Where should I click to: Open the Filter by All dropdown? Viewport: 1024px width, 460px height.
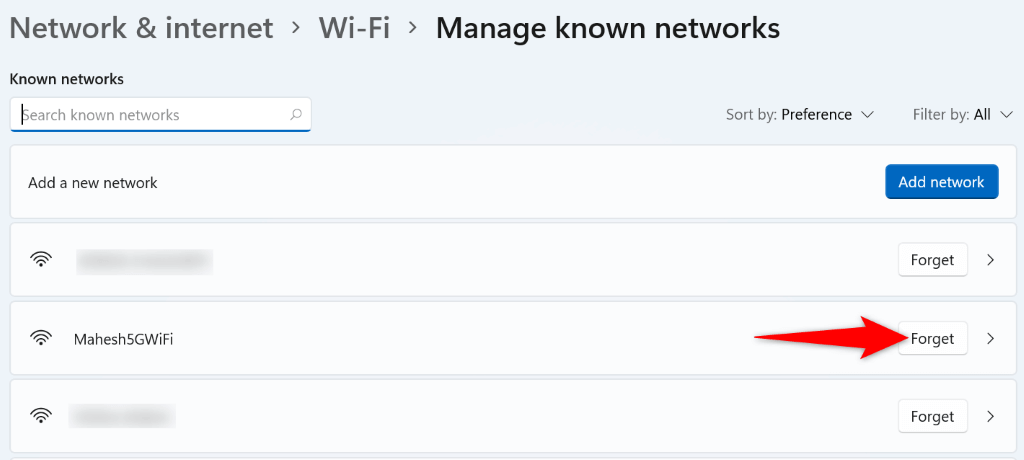coord(951,115)
